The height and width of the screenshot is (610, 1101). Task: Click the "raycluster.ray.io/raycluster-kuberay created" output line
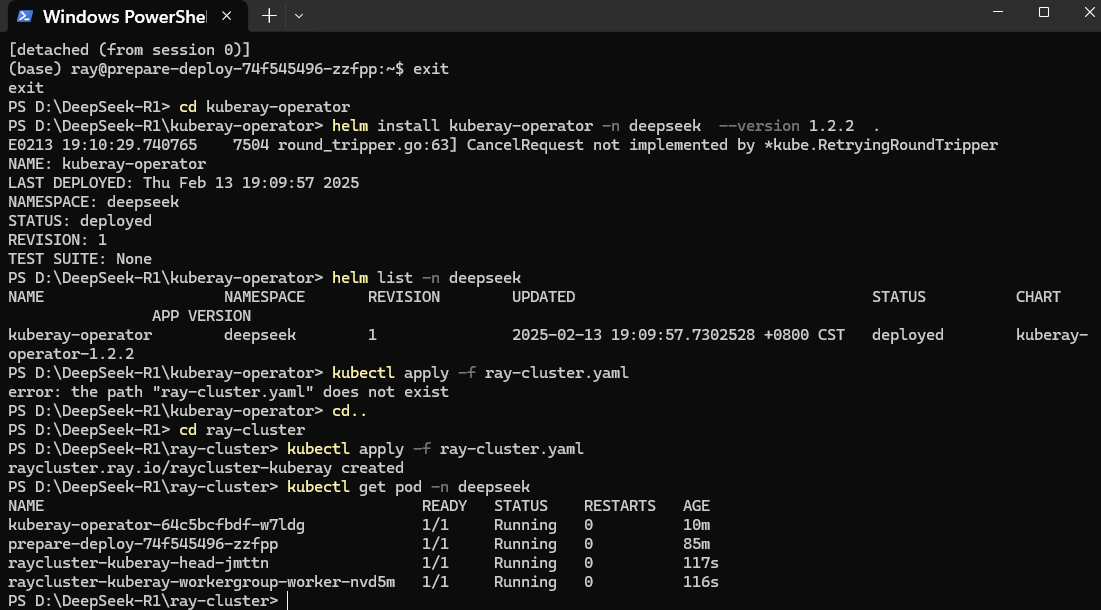coord(205,468)
